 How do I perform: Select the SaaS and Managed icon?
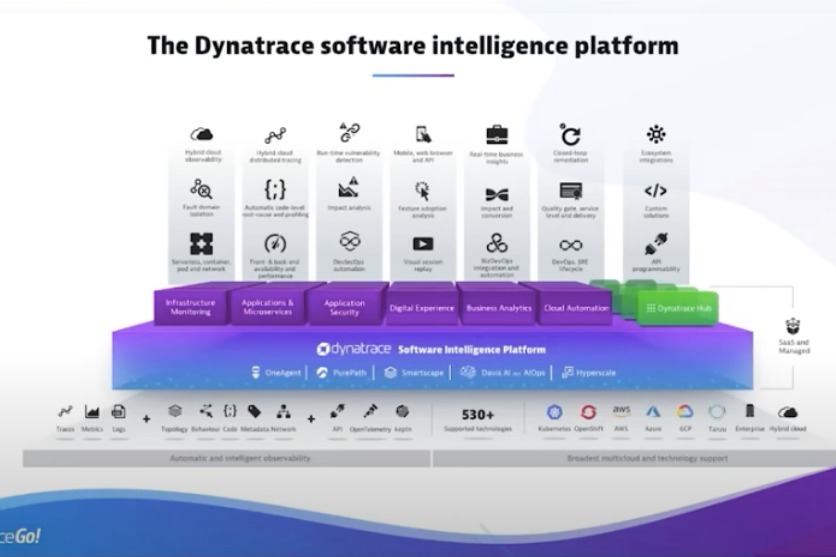[x=793, y=326]
